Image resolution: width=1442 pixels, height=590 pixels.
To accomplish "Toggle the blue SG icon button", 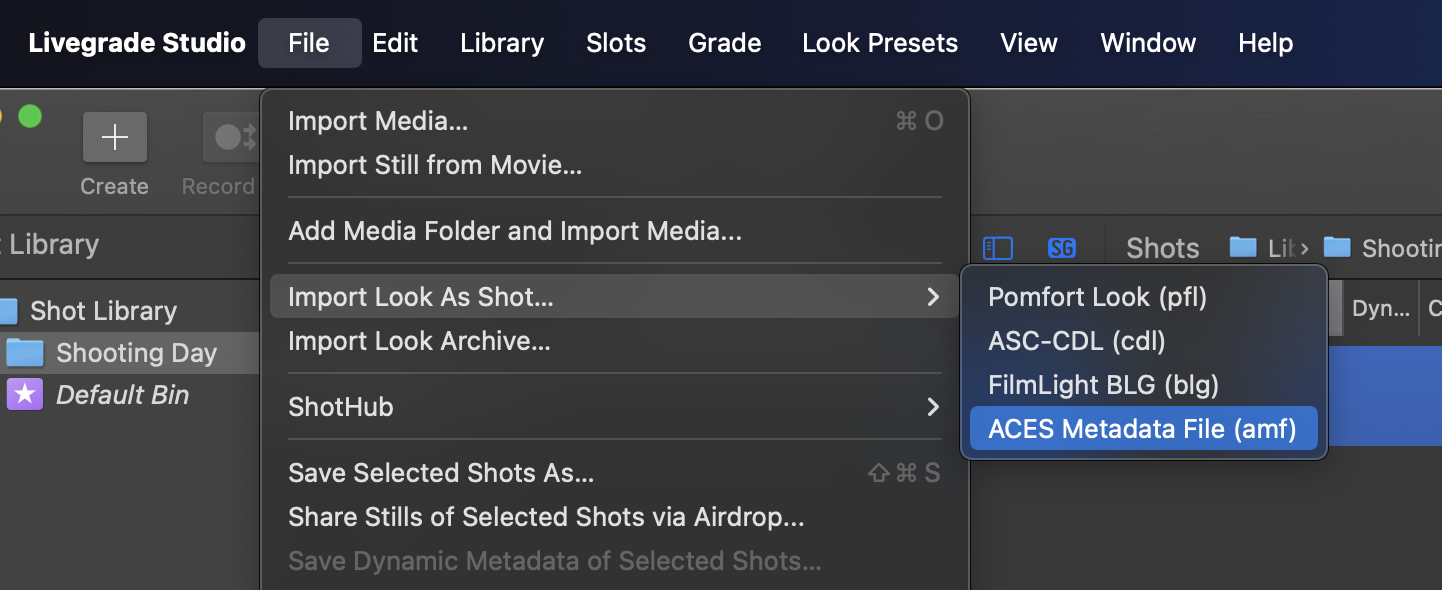I will click(x=1061, y=248).
